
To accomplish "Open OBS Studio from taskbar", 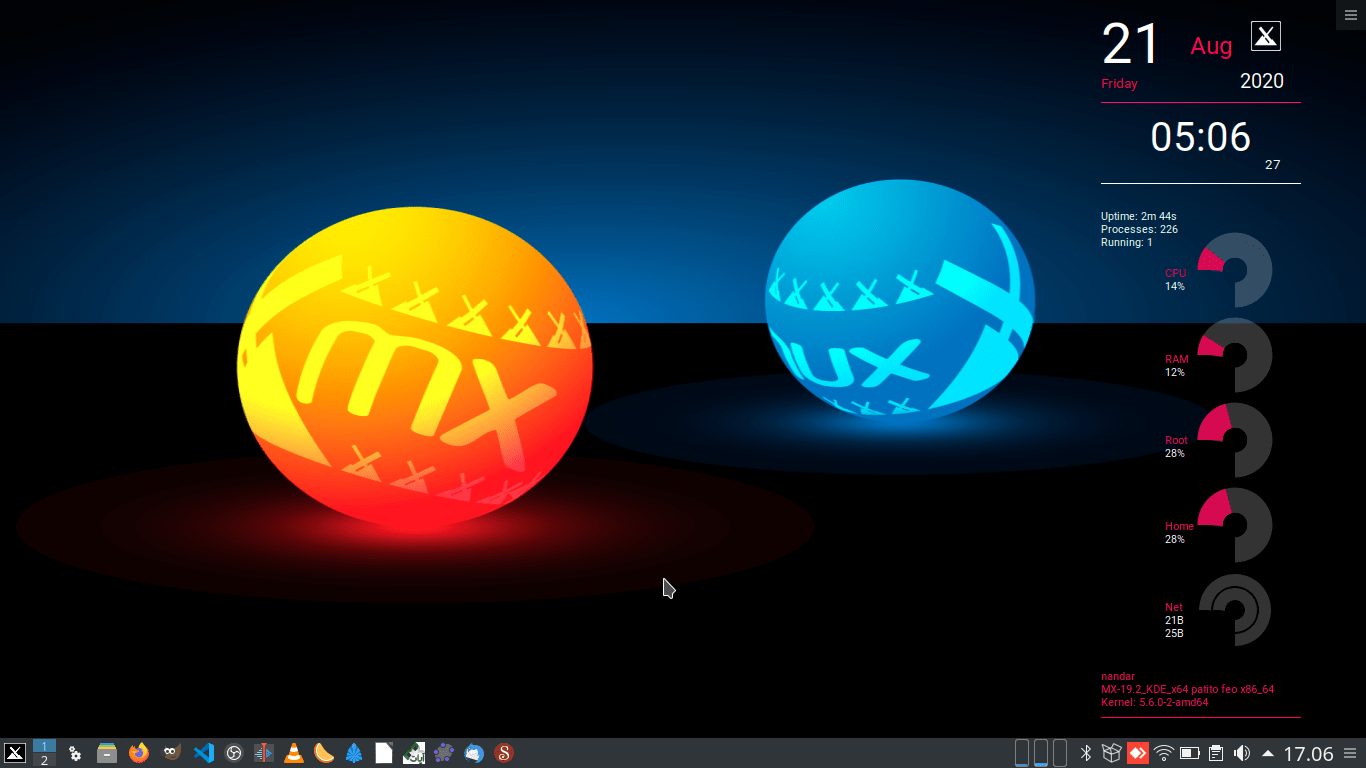I will point(234,753).
